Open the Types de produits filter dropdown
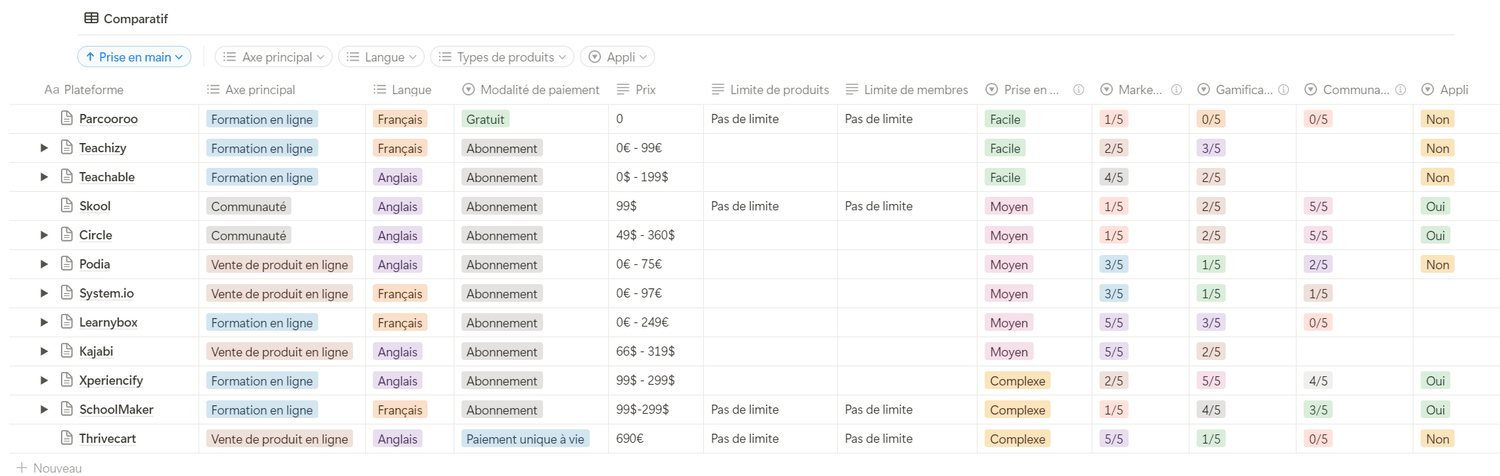Screen dimensions: 1500x476 pos(503,57)
